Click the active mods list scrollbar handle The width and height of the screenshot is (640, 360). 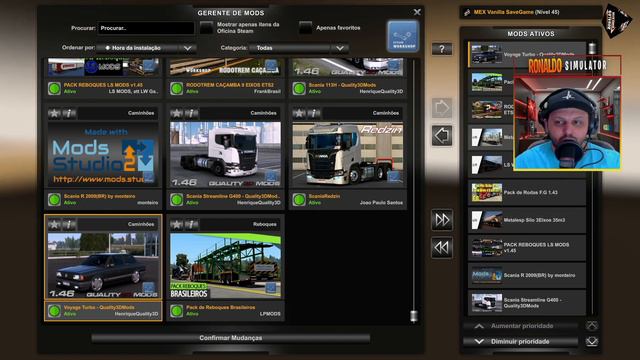[x=592, y=48]
